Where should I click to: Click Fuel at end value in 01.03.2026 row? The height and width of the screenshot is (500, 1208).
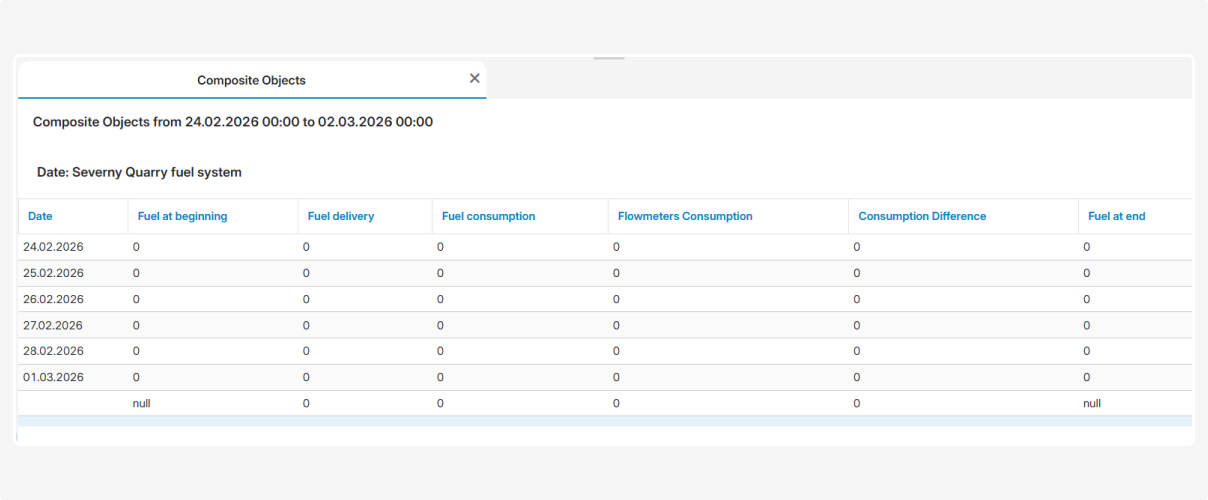(1087, 377)
